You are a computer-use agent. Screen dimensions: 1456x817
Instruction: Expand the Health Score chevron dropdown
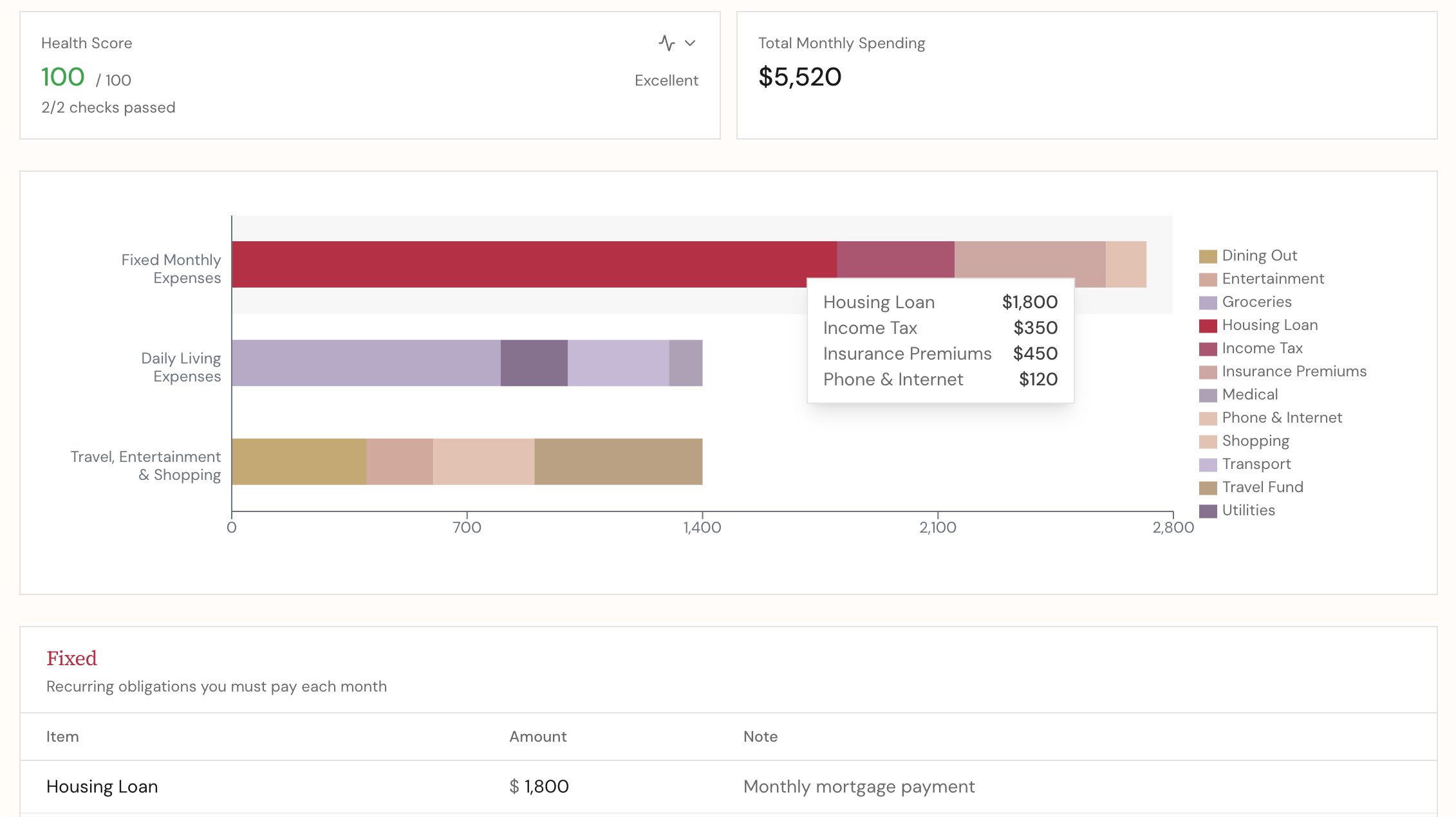[690, 43]
